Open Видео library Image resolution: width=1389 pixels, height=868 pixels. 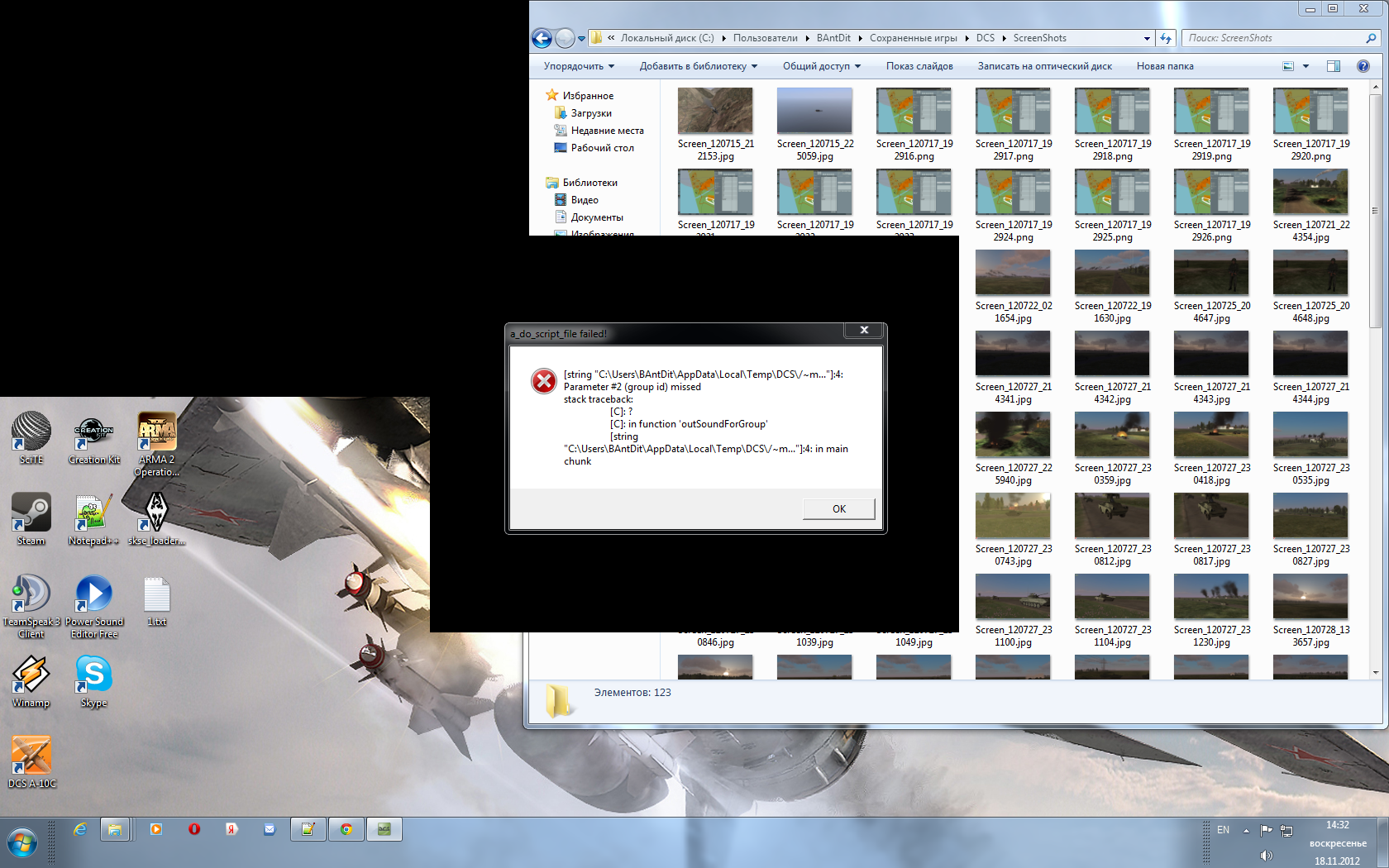click(585, 200)
